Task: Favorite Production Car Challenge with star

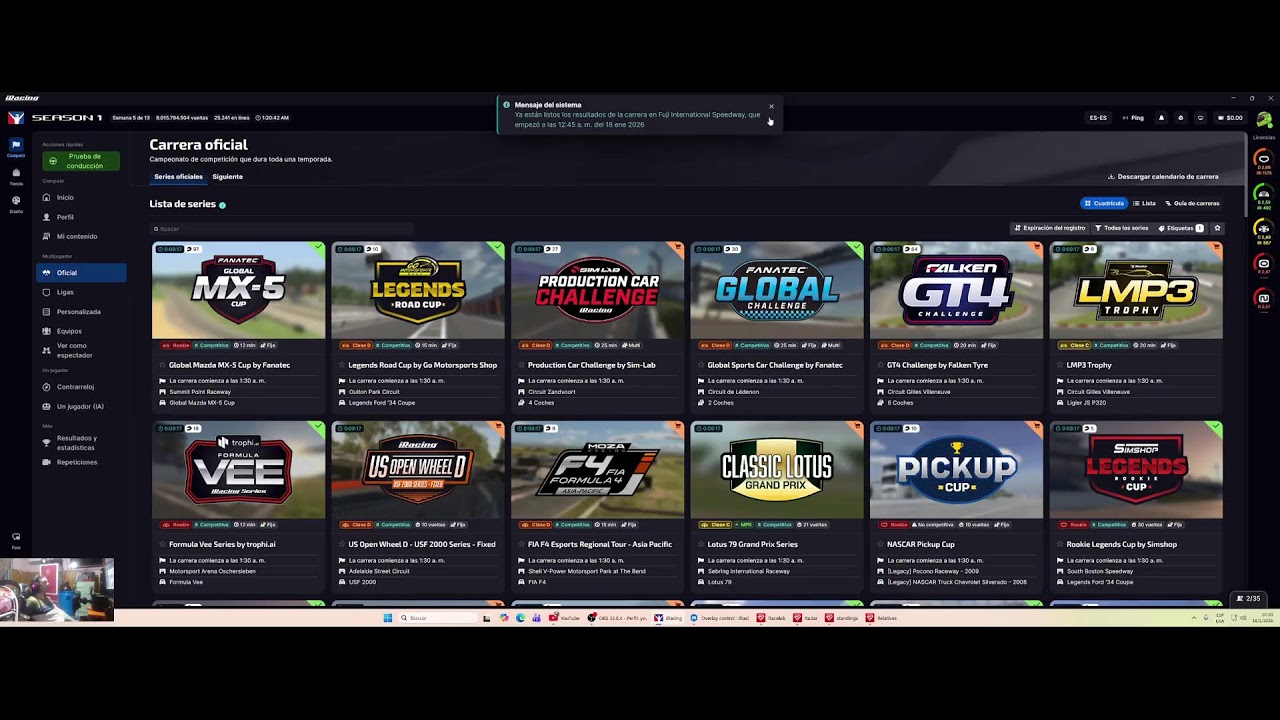Action: (522, 365)
